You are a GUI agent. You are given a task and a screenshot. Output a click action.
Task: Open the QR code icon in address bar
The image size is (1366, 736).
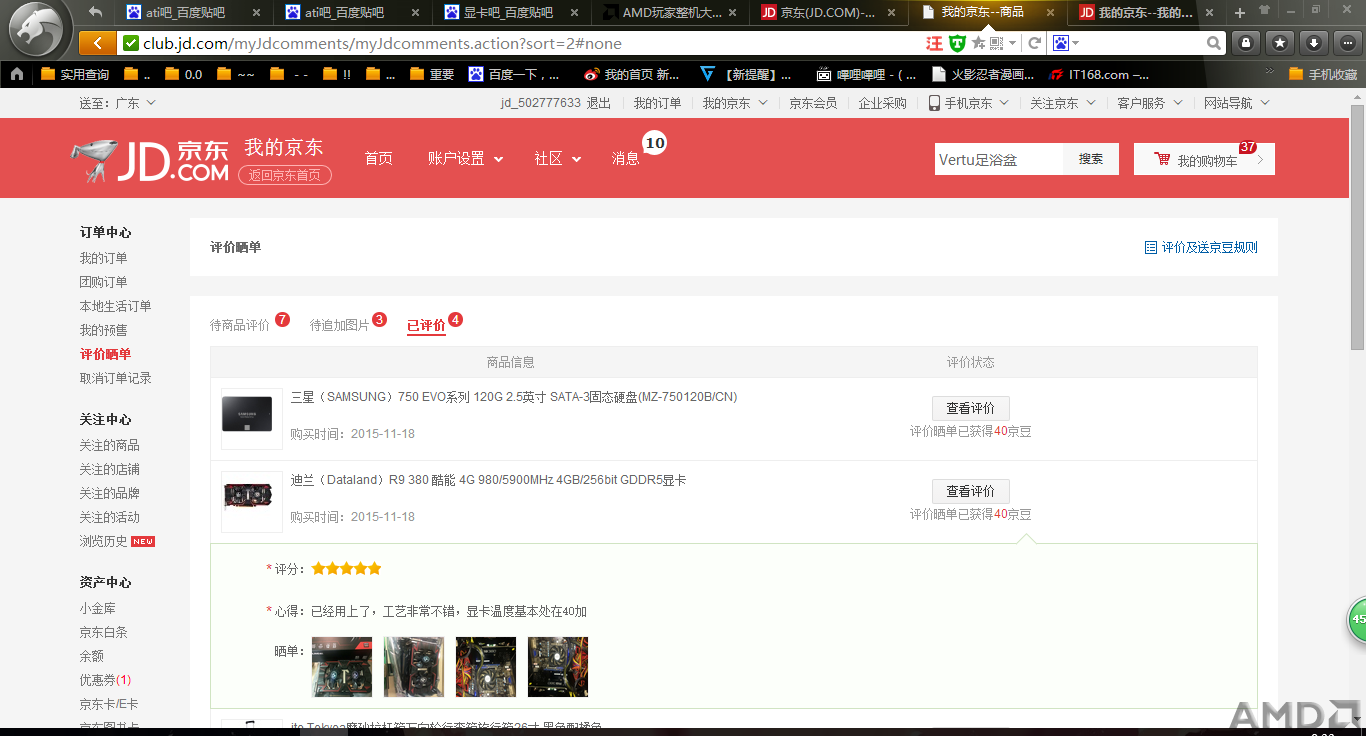click(996, 43)
